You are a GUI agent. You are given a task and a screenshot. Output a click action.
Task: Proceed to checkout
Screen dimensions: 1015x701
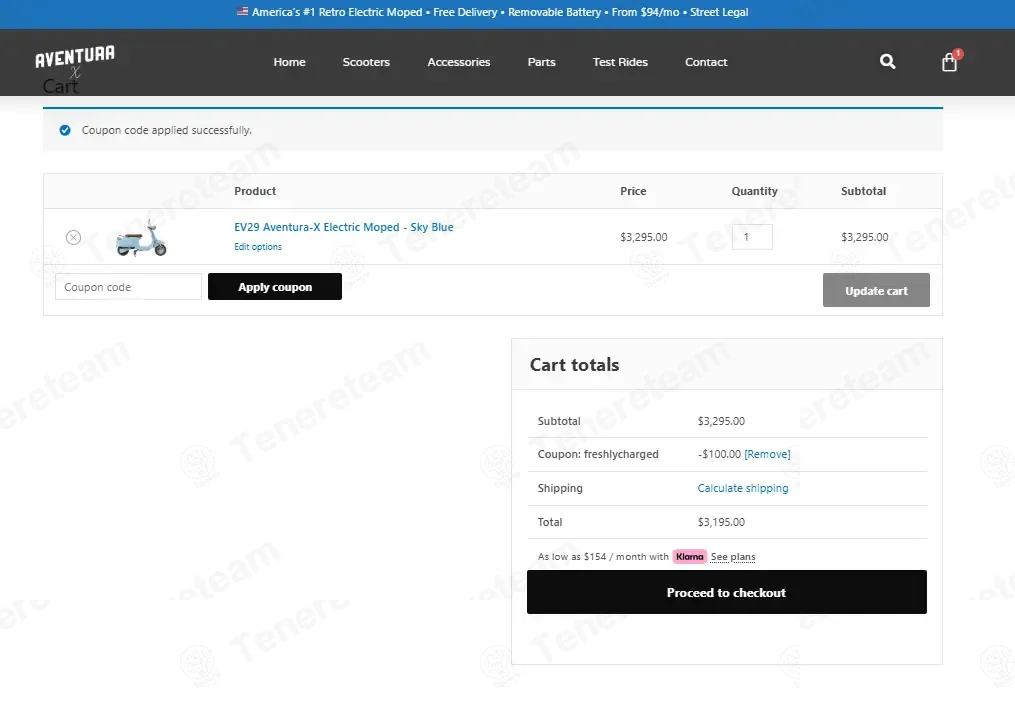[727, 592]
